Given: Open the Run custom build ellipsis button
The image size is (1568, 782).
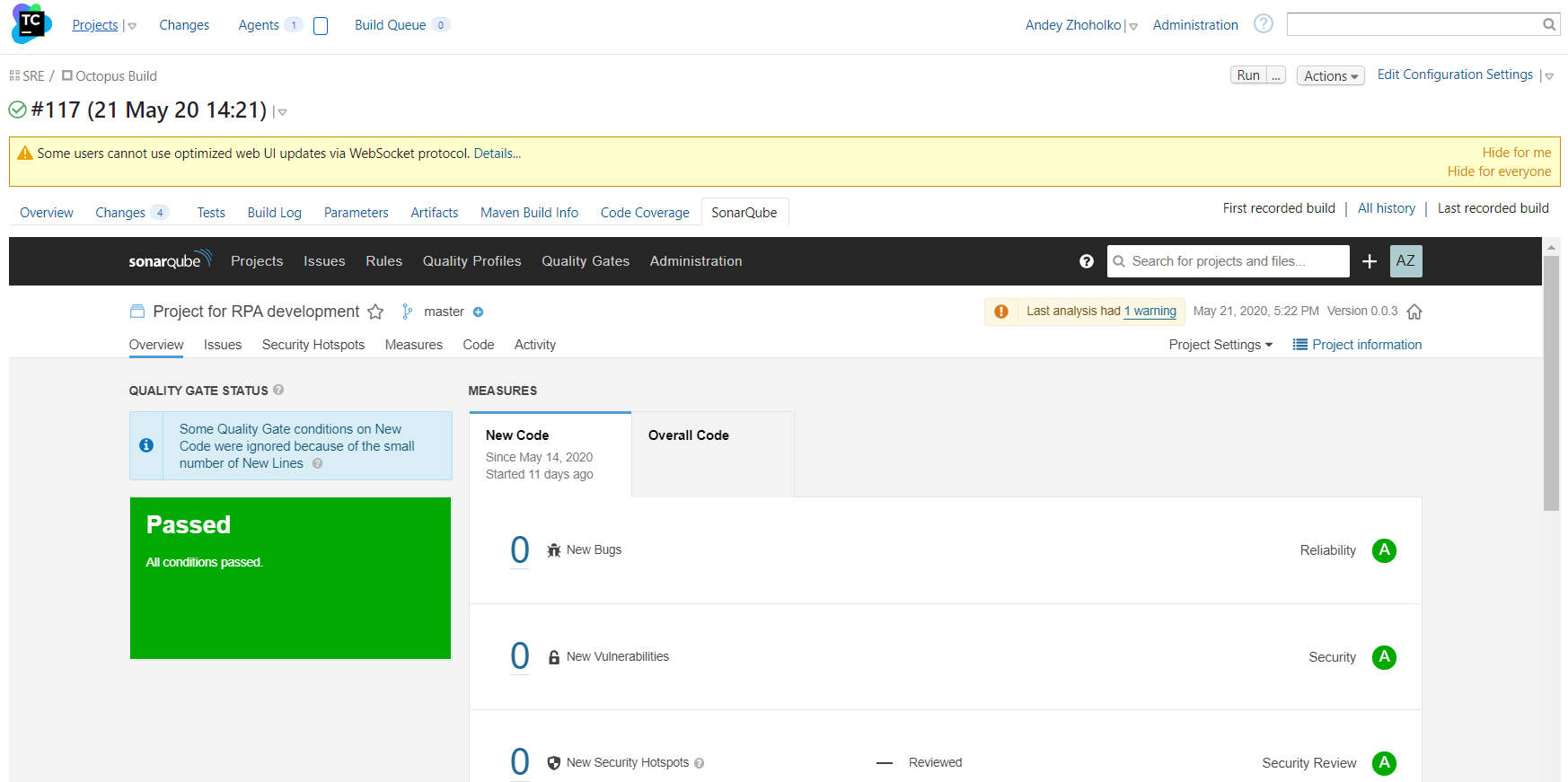Looking at the screenshot, I should [x=1276, y=75].
